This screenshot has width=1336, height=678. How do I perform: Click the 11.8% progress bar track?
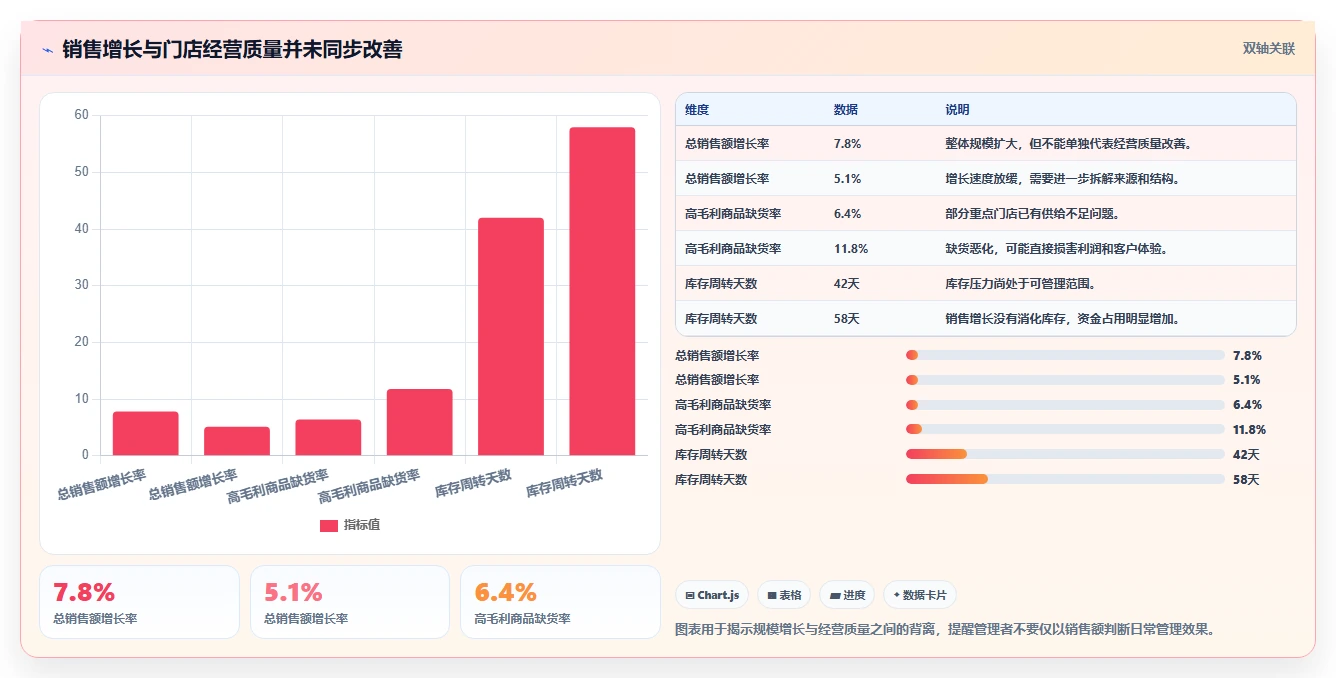tap(1065, 430)
